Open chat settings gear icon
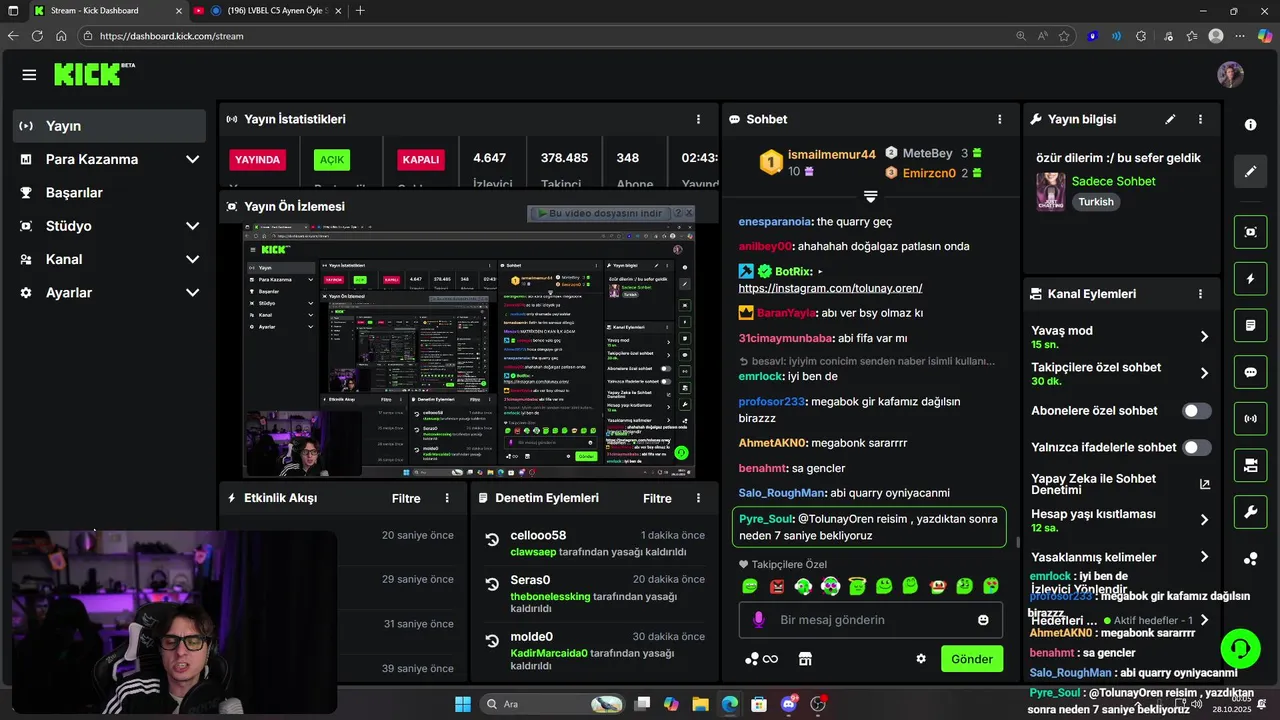The width and height of the screenshot is (1280, 720). pyautogui.click(x=921, y=659)
